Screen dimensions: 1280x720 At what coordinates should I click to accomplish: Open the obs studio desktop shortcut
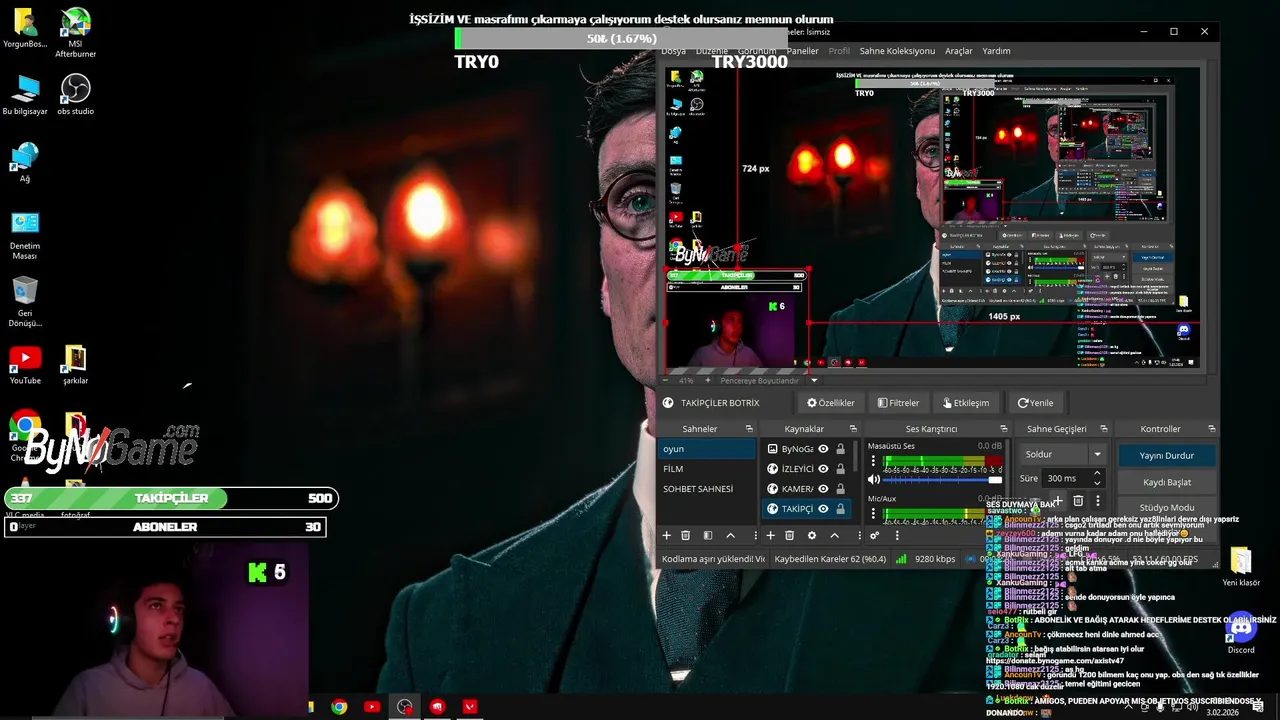click(75, 95)
